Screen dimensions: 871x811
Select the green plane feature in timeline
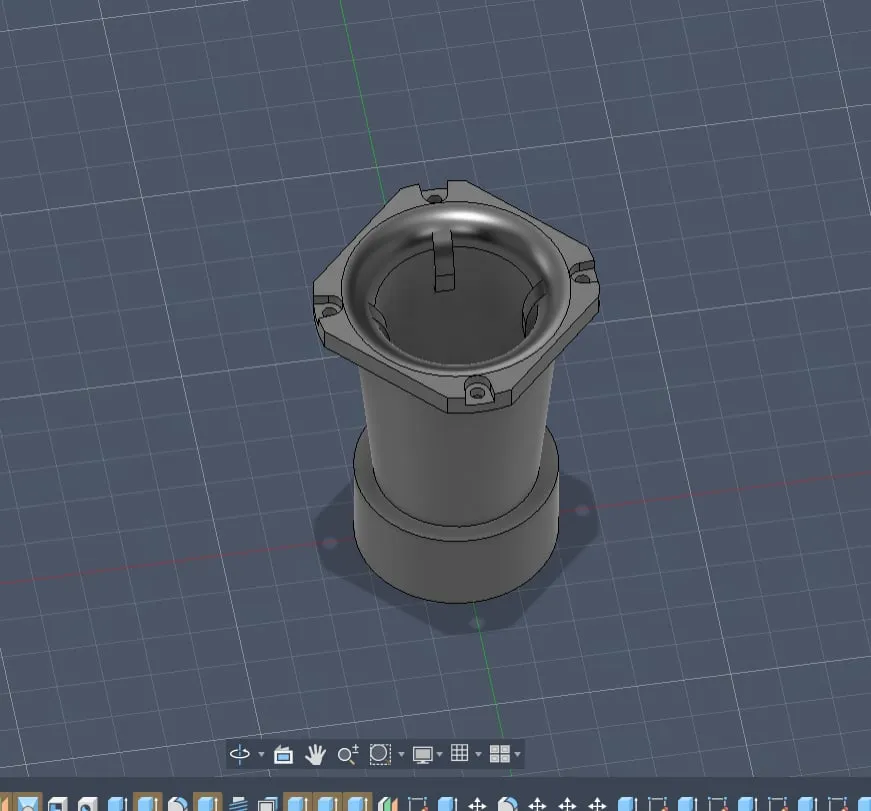click(388, 803)
